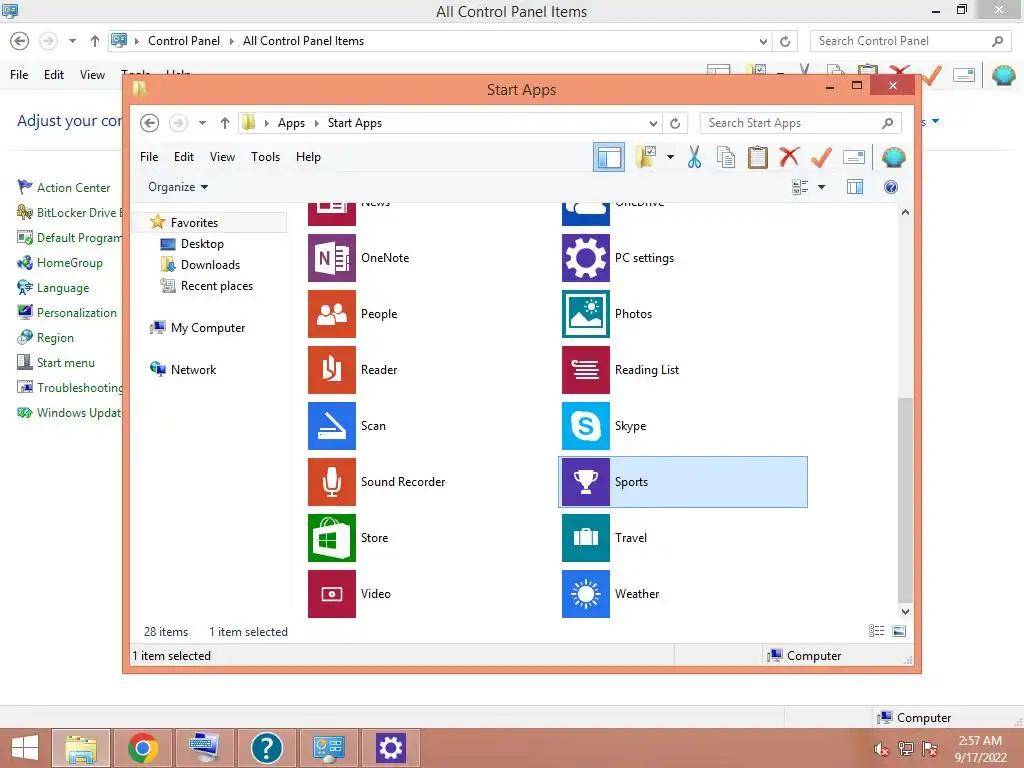Screen dimensions: 1024x768
Task: Select Desktop in Favorites tree
Action: (202, 244)
